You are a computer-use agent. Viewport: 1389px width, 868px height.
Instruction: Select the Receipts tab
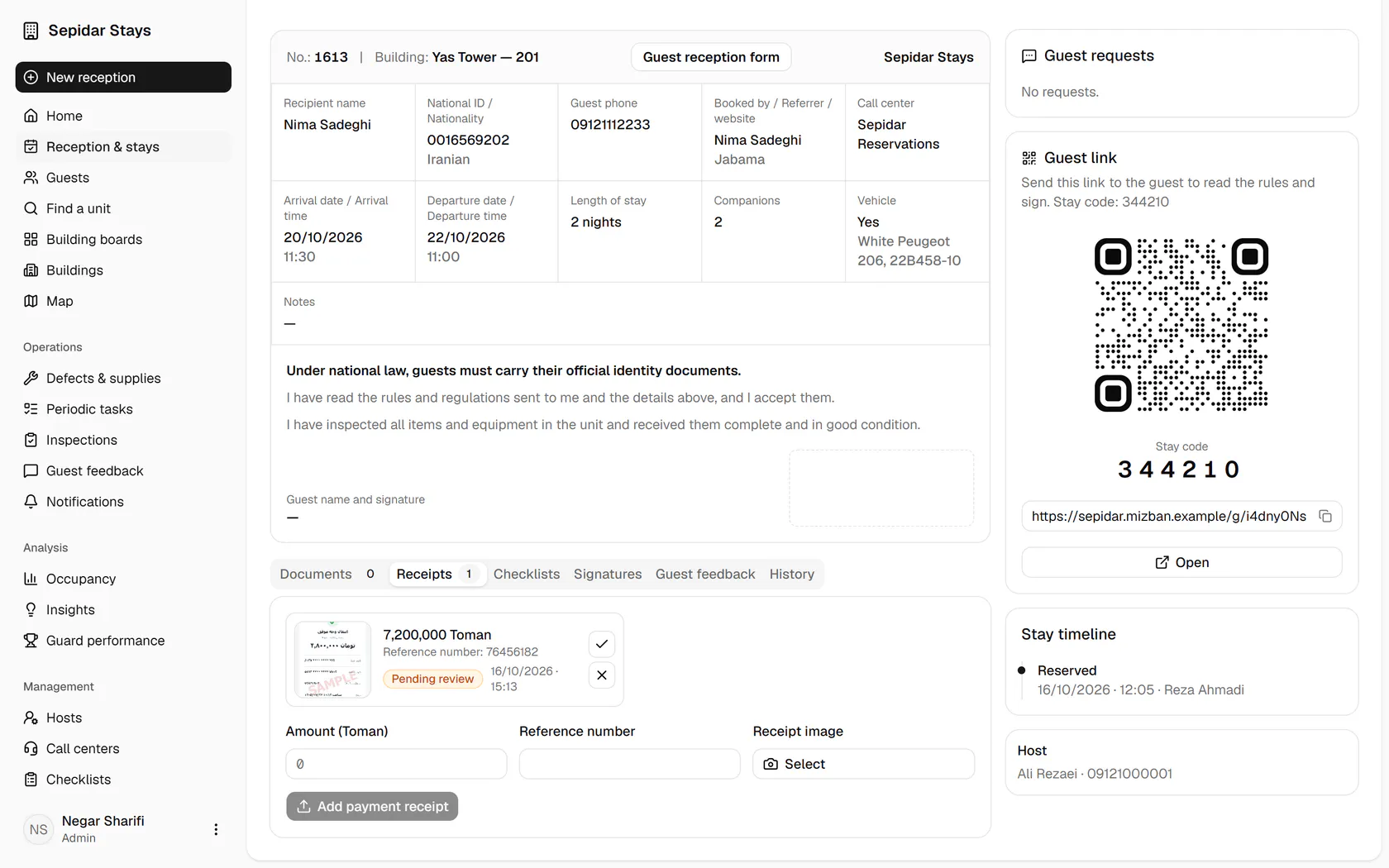click(x=437, y=574)
